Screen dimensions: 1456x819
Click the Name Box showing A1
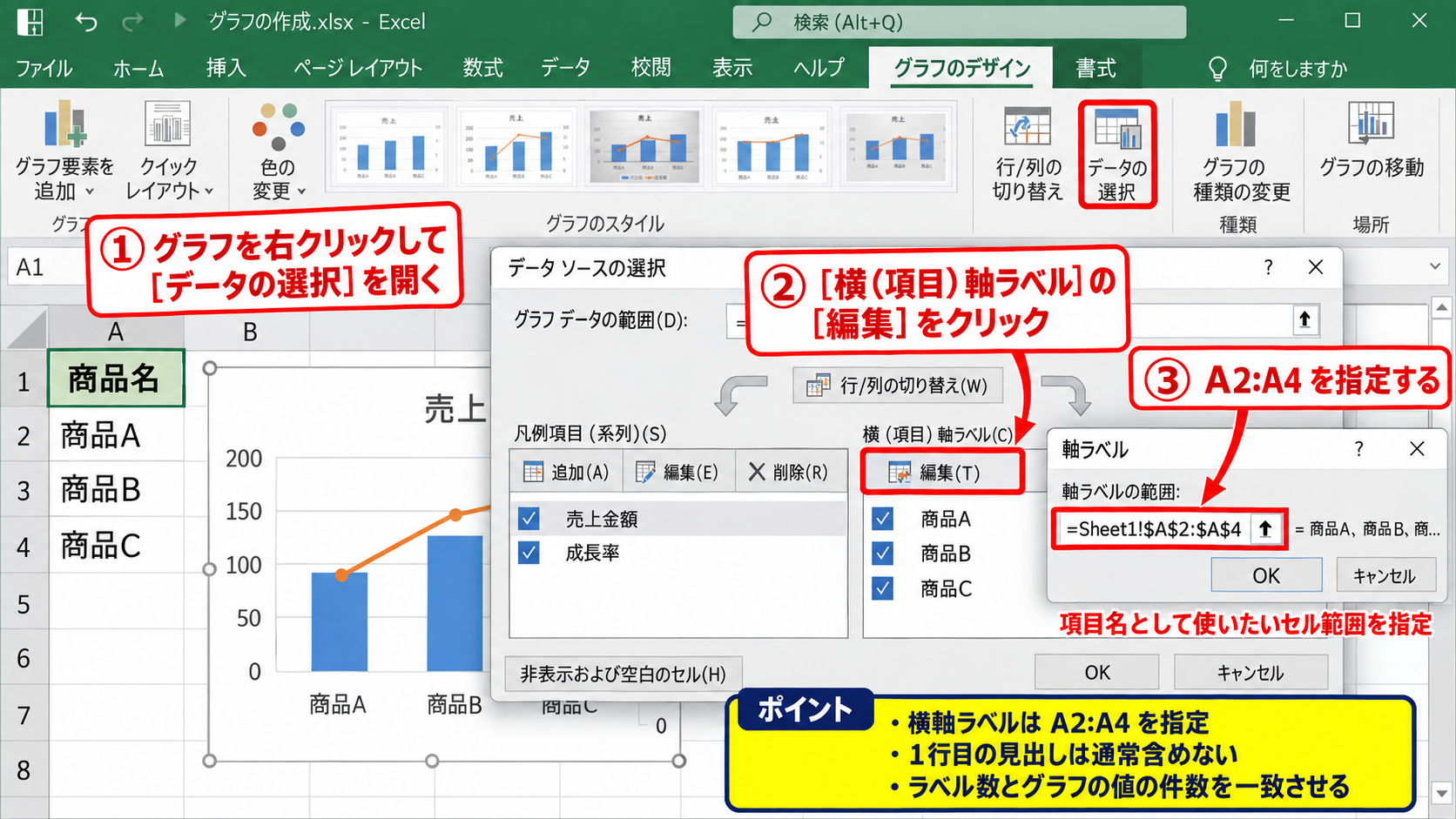point(48,267)
